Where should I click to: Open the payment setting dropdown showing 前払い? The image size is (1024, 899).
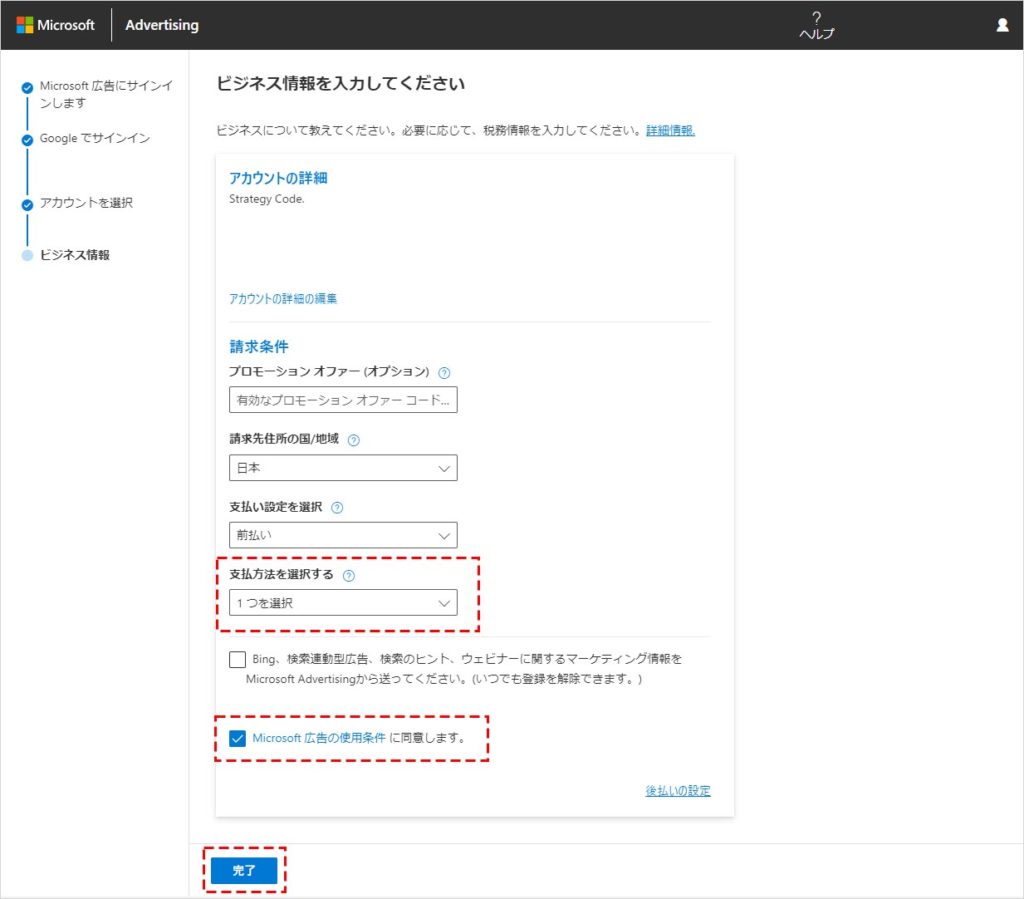click(343, 535)
